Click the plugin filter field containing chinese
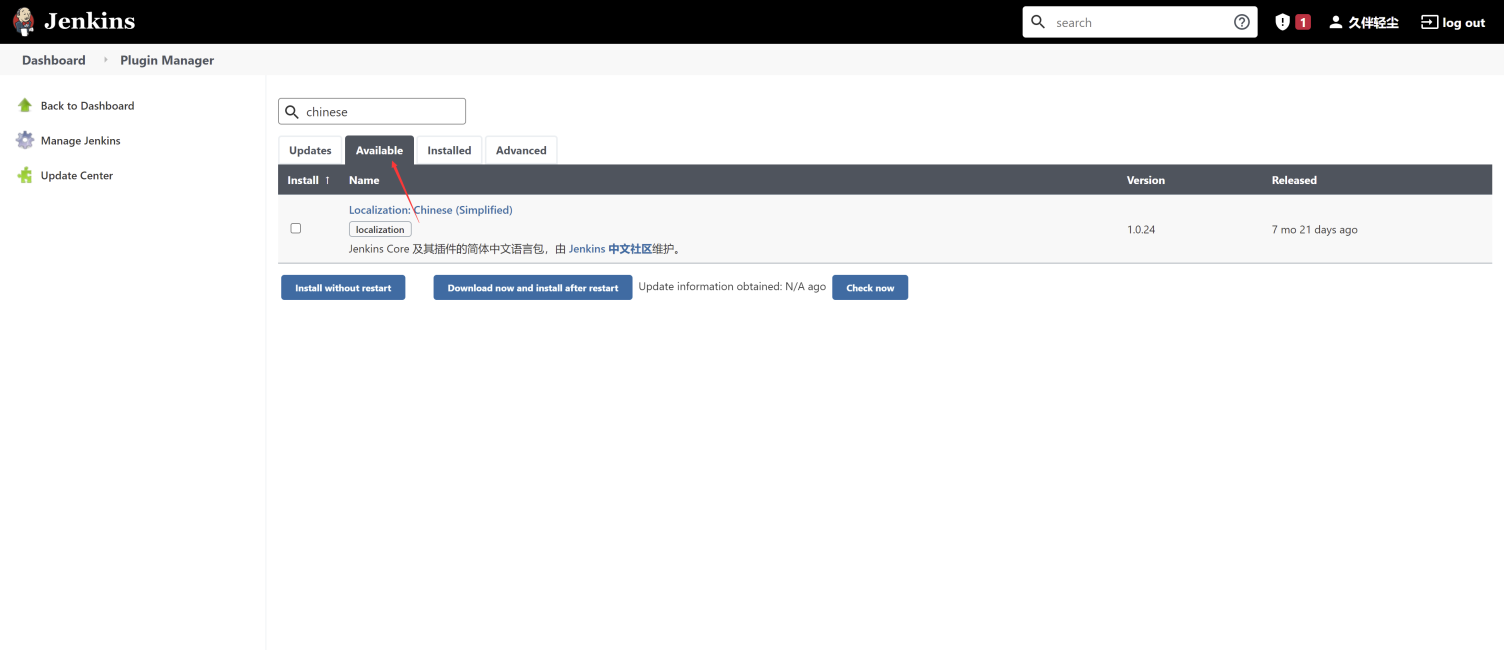The image size is (1504, 650). click(x=372, y=112)
